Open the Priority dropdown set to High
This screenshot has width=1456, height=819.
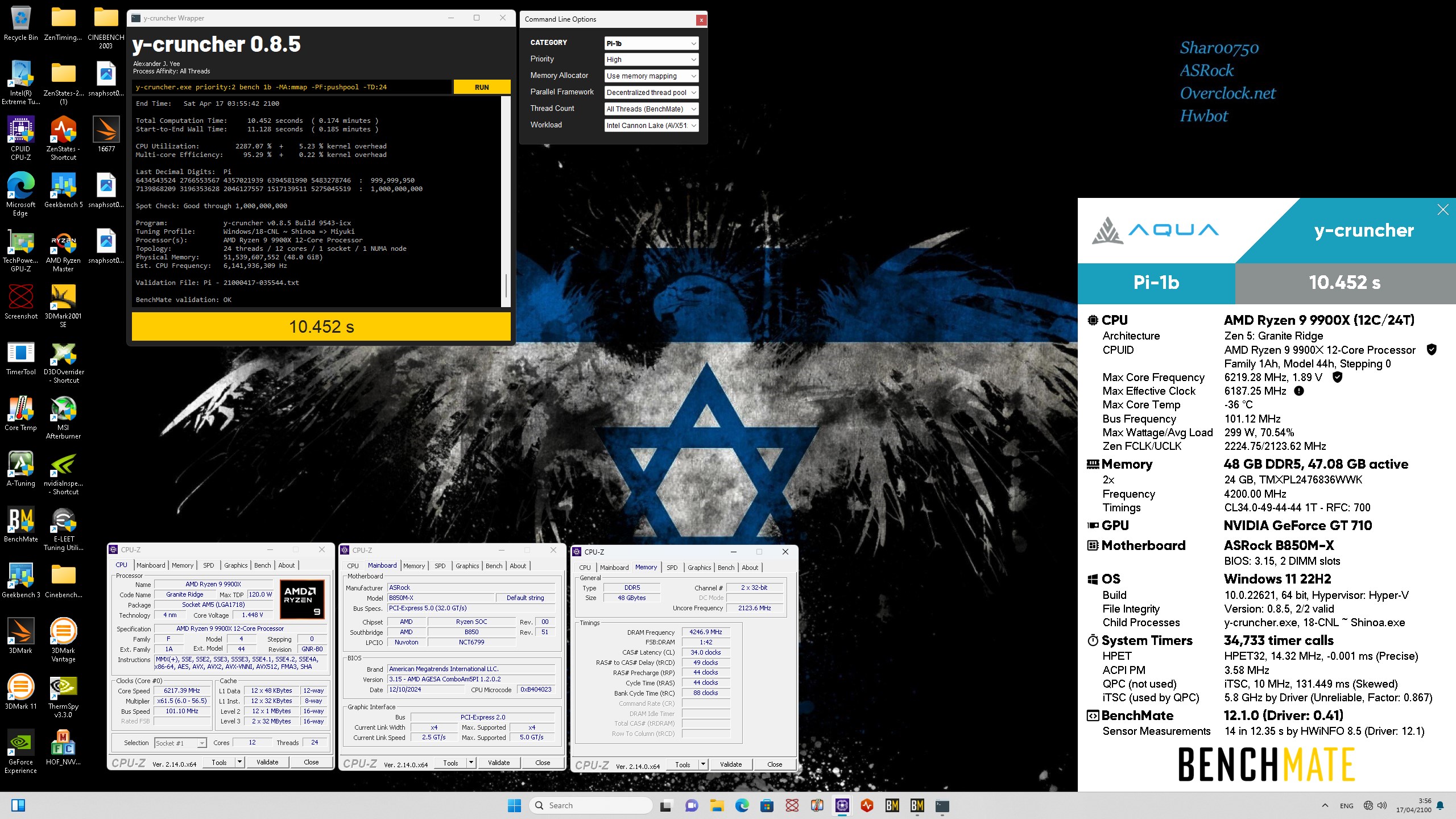coord(651,60)
